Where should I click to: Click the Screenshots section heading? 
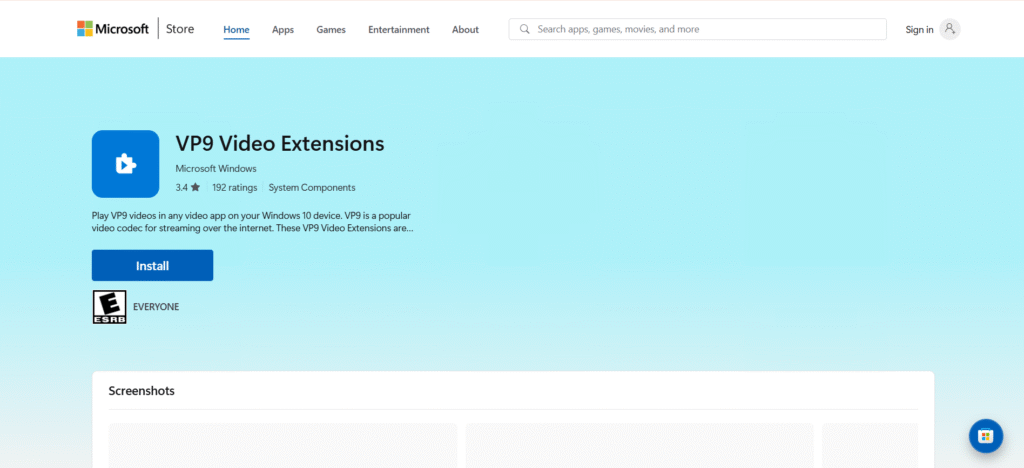[x=142, y=391]
